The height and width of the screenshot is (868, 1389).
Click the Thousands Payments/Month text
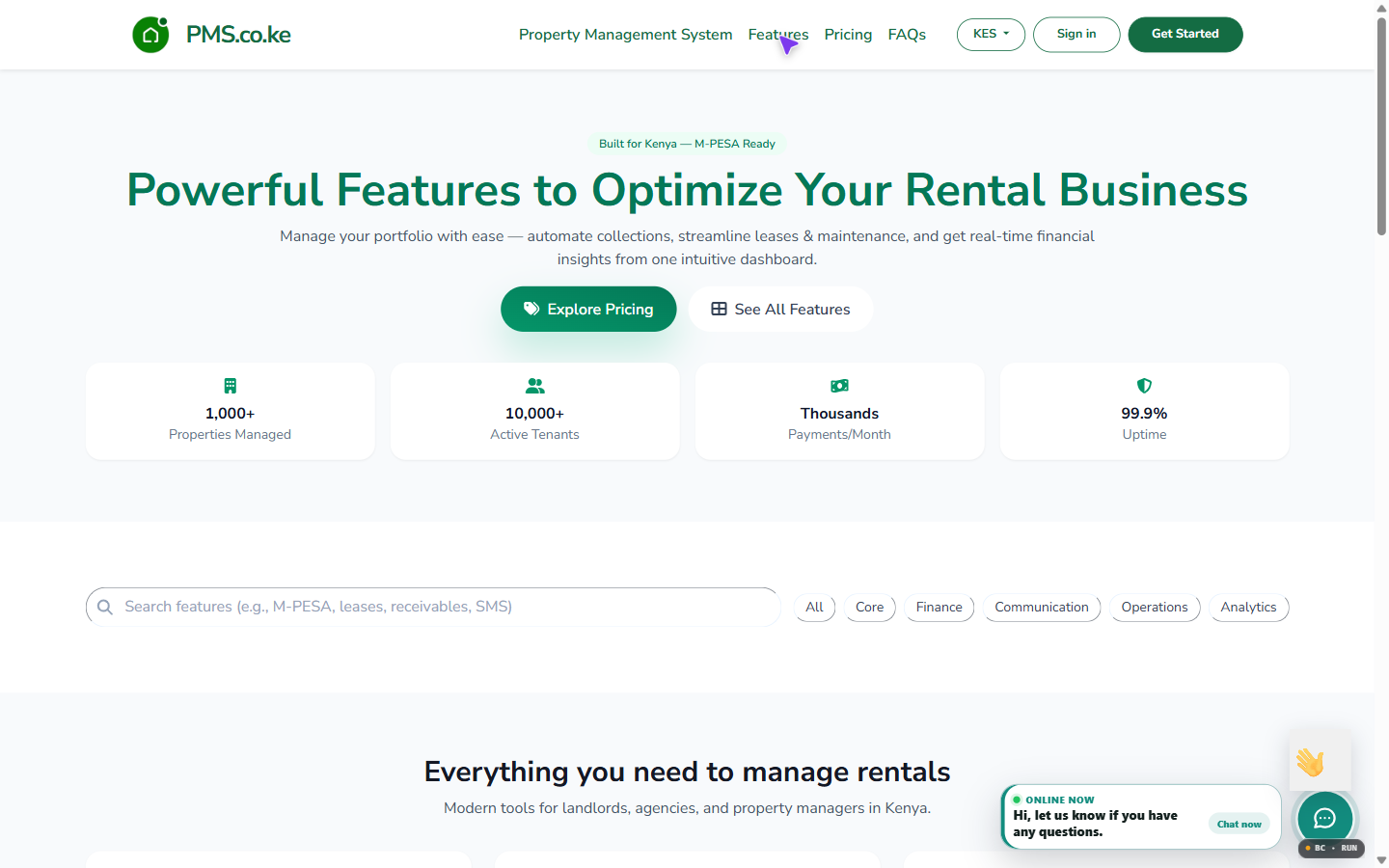pos(839,423)
